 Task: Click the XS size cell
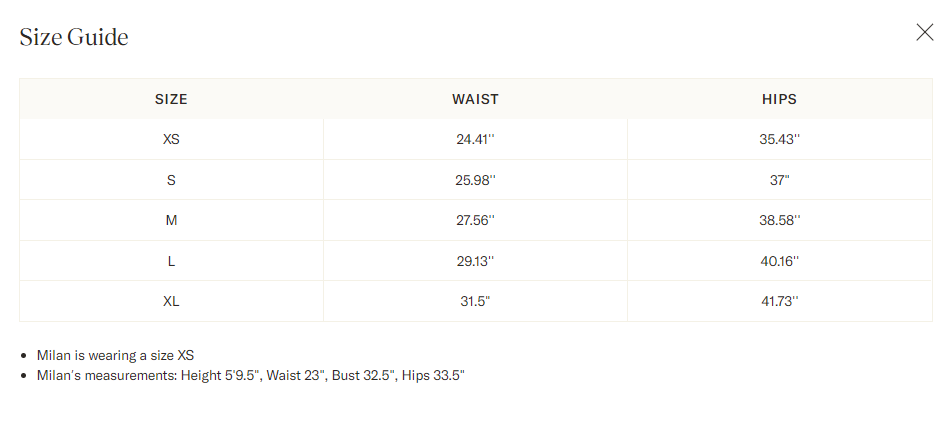[171, 140]
